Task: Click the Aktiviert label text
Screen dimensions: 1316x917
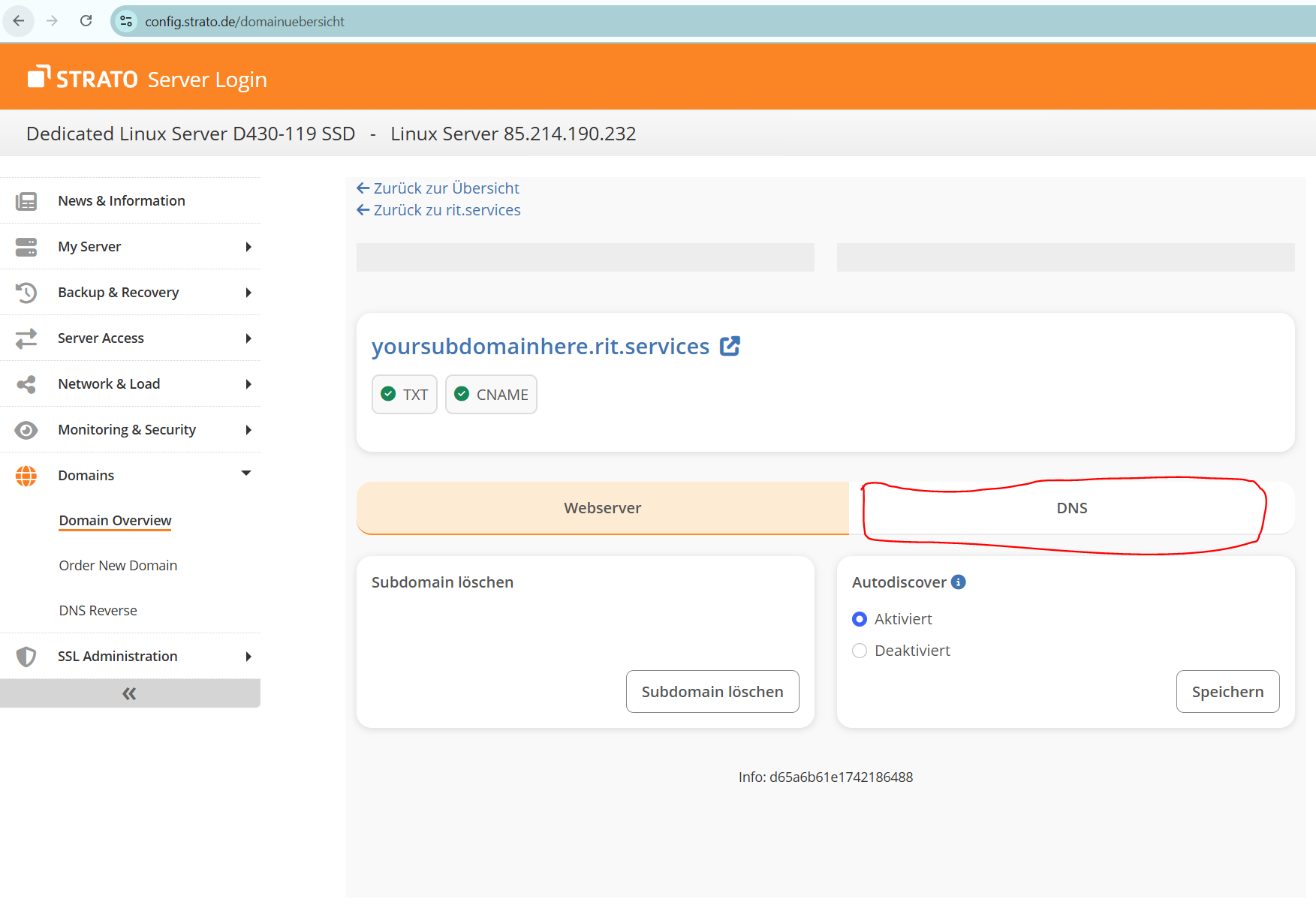Action: 903,619
